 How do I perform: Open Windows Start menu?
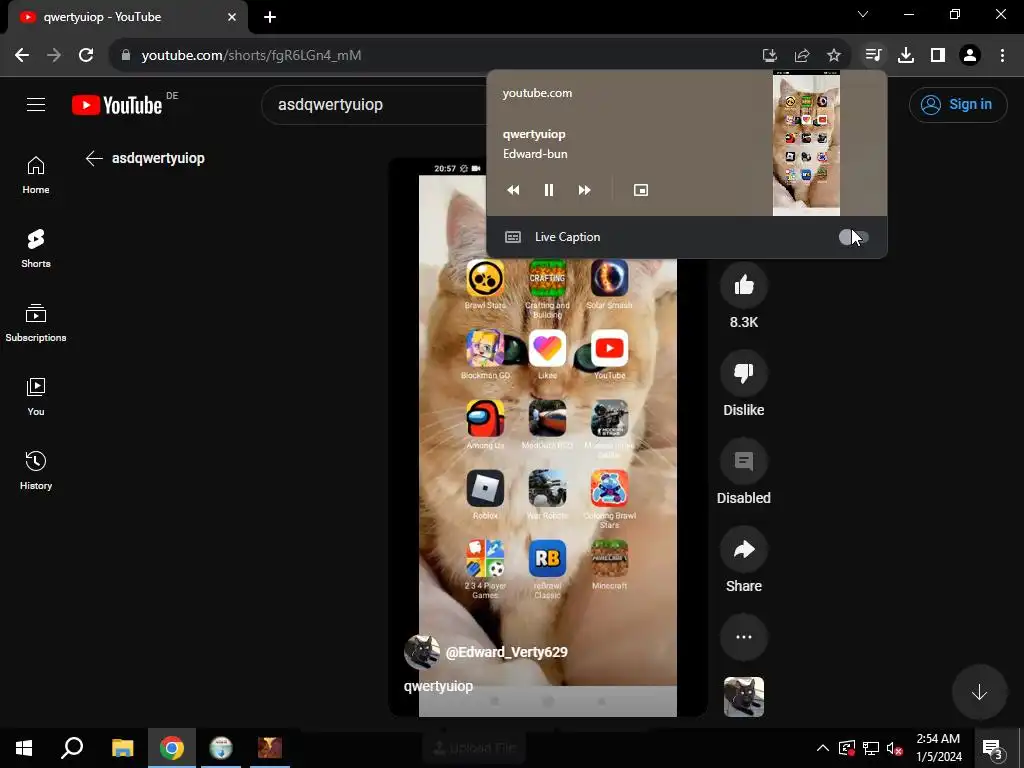click(24, 748)
